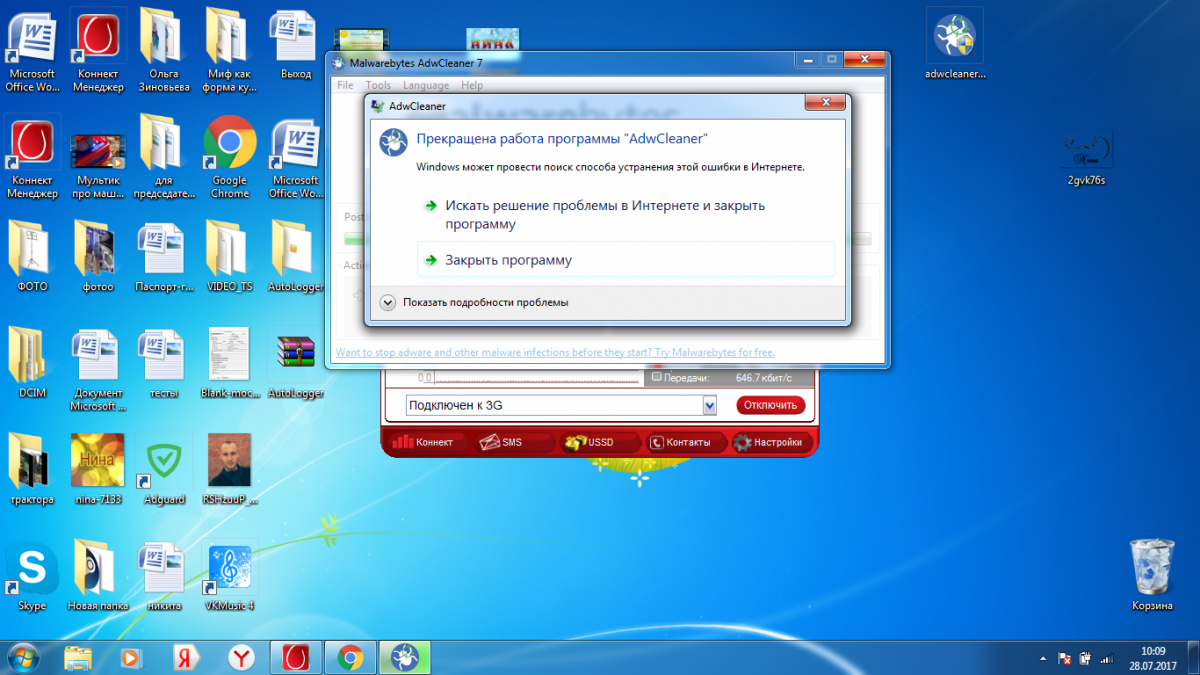Launch Yandex Browser from the taskbar
The height and width of the screenshot is (675, 1200).
tap(241, 657)
